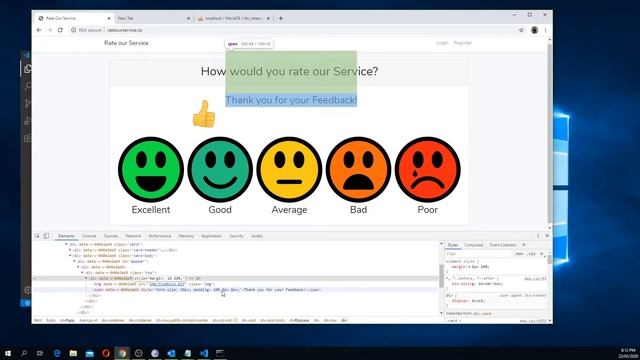
Task: Click the Register link in navbar
Action: [x=462, y=43]
